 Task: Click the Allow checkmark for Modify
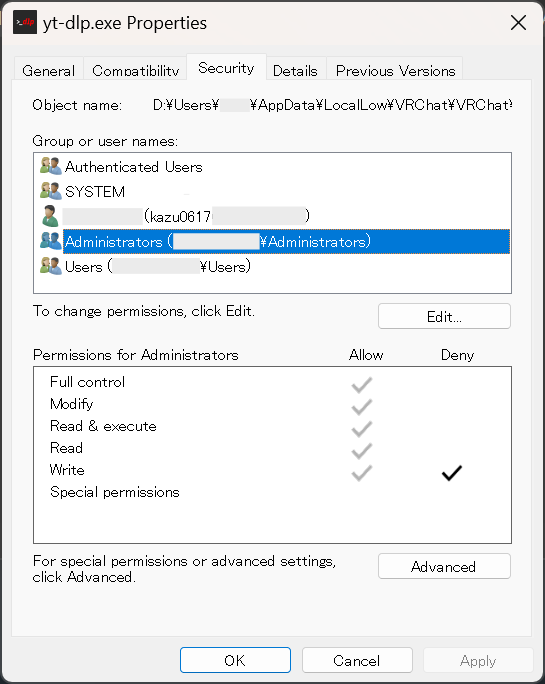[x=362, y=407]
